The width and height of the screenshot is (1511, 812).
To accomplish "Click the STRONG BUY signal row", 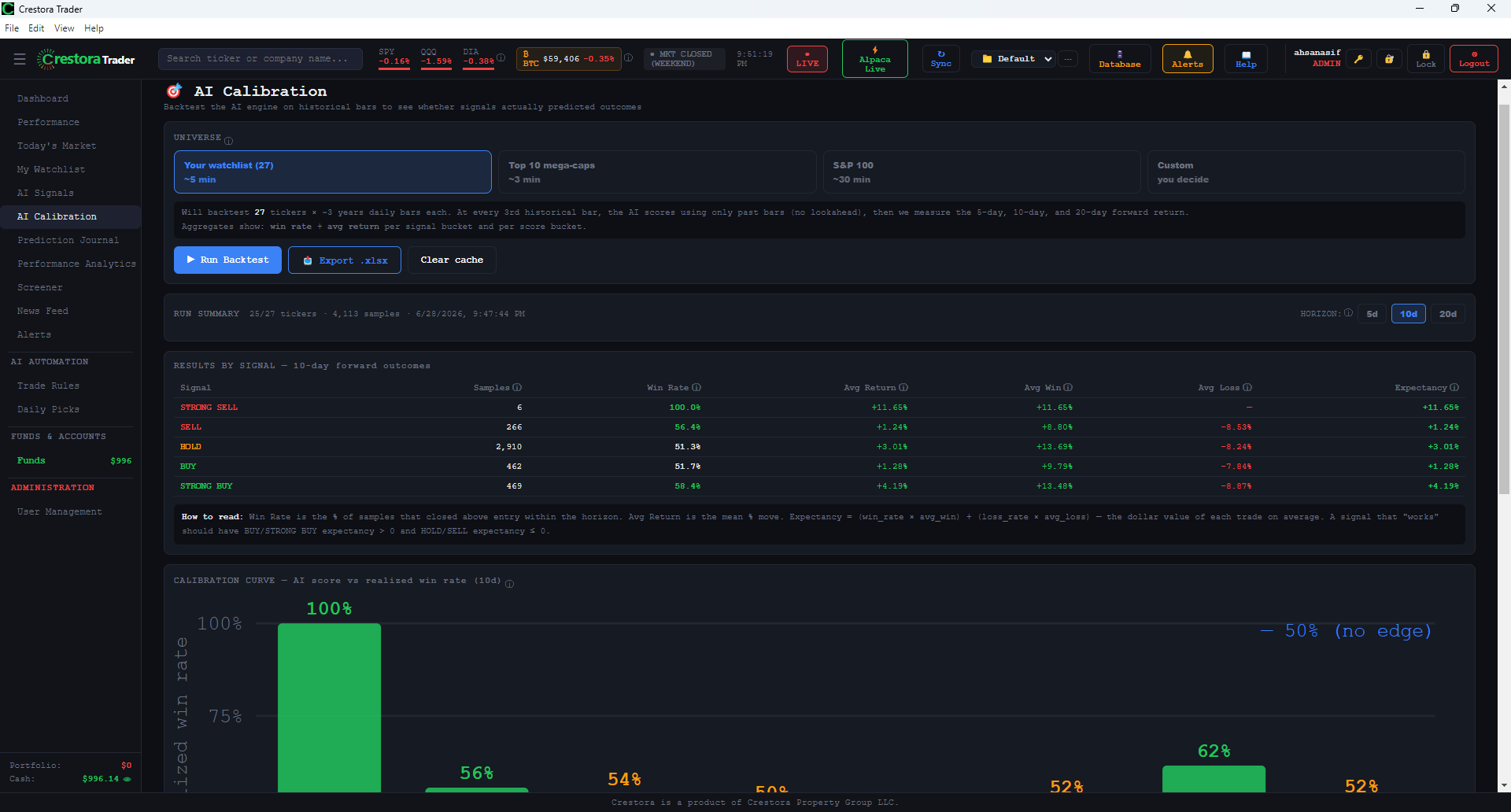I will coord(819,486).
